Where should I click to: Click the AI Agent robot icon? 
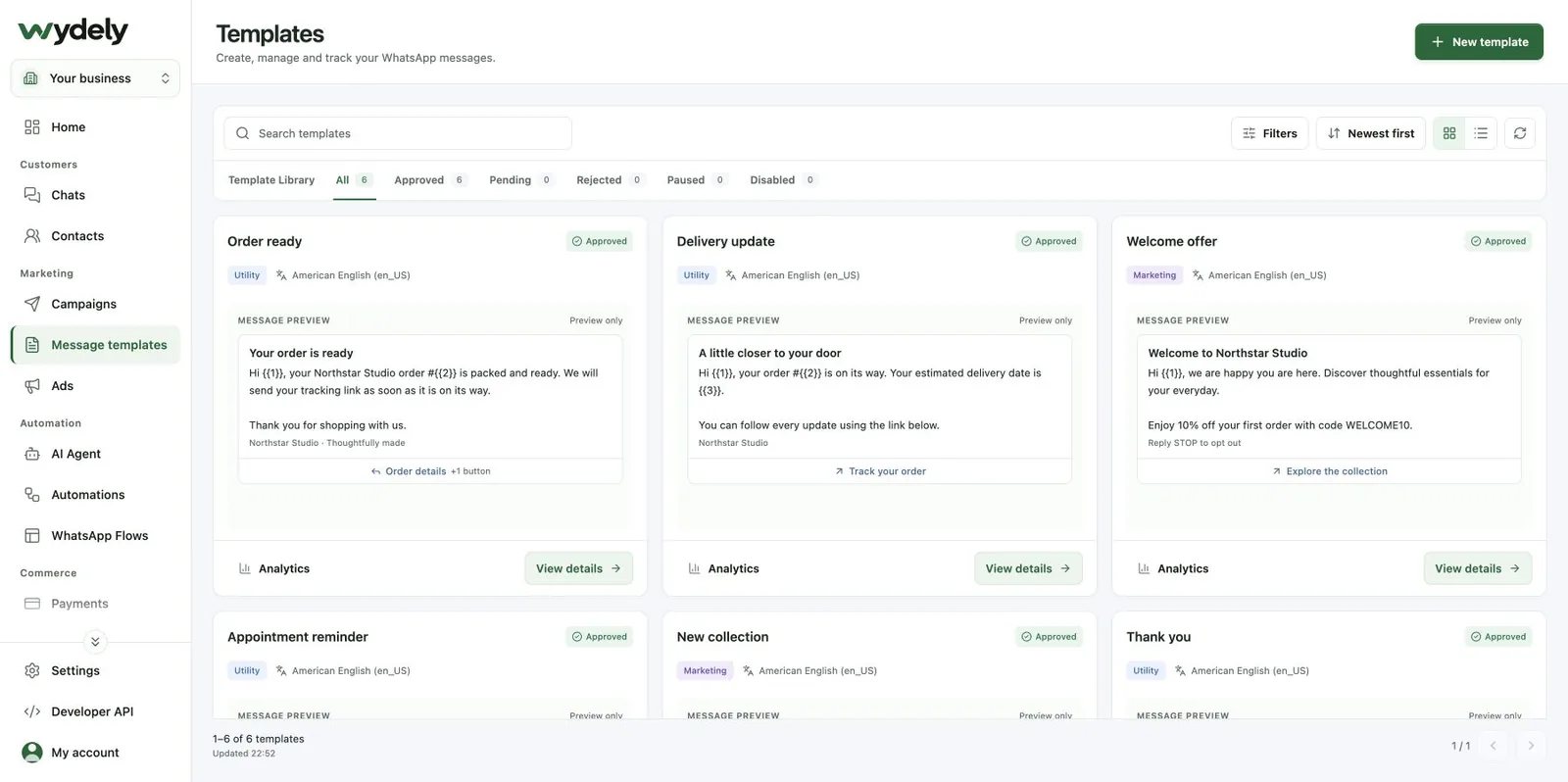[x=32, y=454]
